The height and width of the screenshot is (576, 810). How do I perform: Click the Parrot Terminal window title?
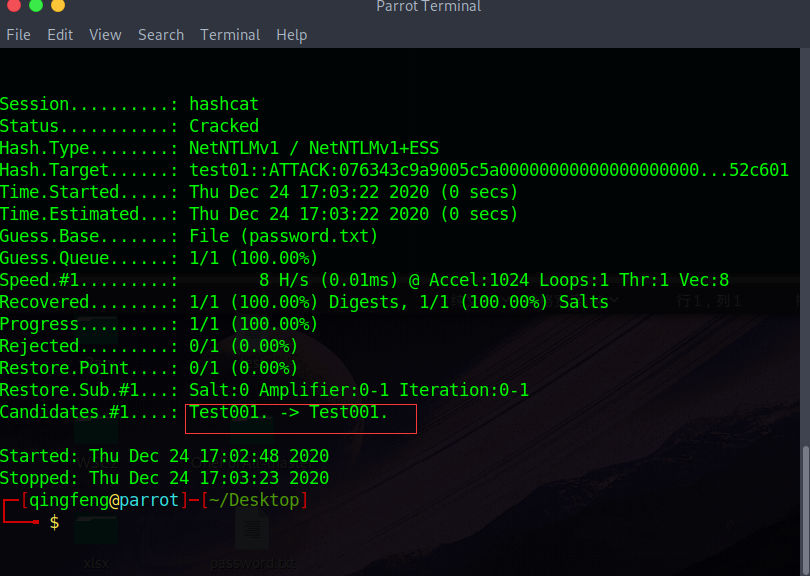(428, 7)
